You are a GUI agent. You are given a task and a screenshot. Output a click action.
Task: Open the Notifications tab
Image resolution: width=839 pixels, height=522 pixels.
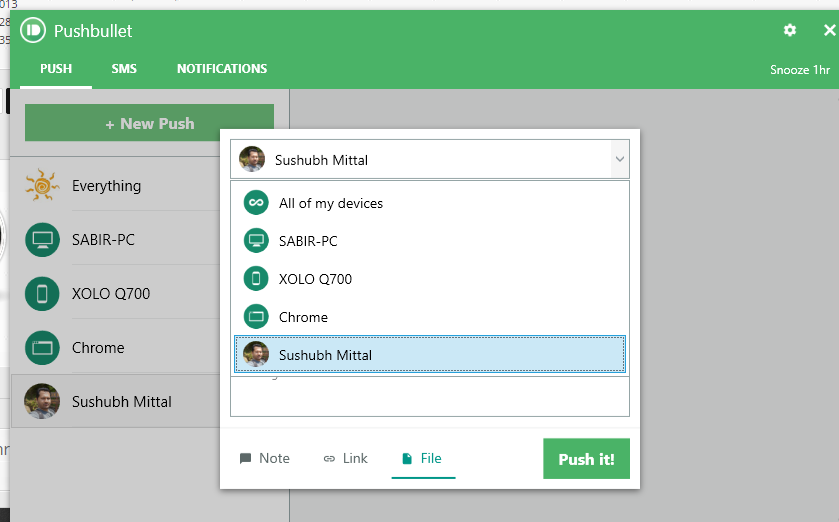point(222,69)
